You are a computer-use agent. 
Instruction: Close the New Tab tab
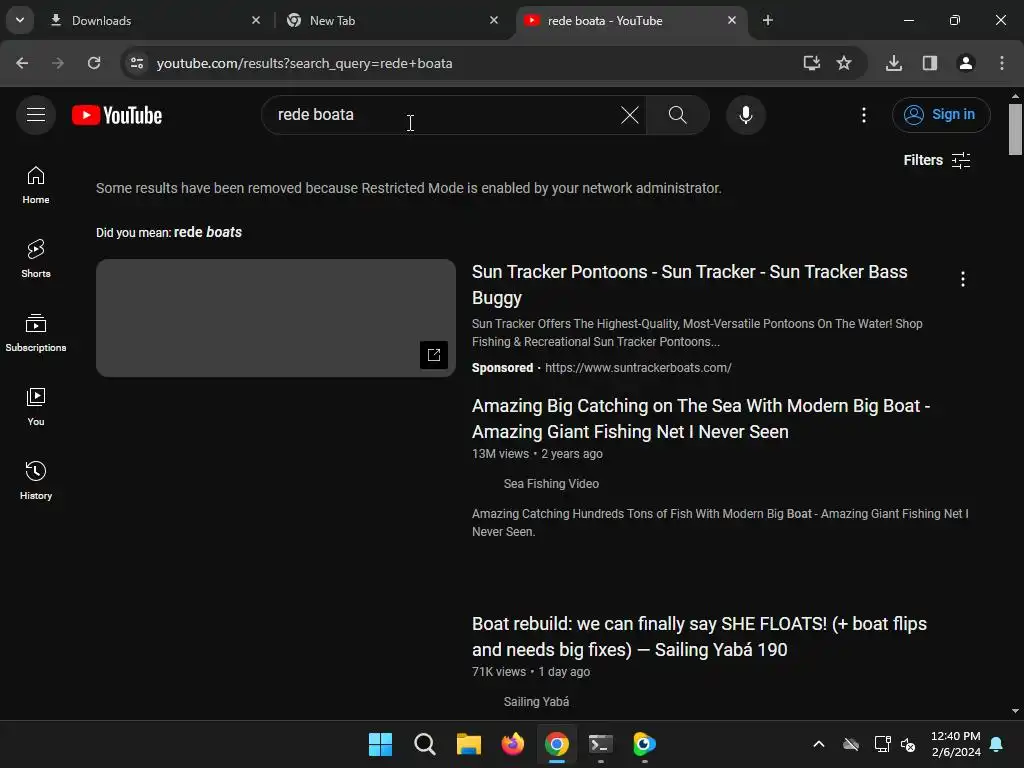click(x=494, y=20)
